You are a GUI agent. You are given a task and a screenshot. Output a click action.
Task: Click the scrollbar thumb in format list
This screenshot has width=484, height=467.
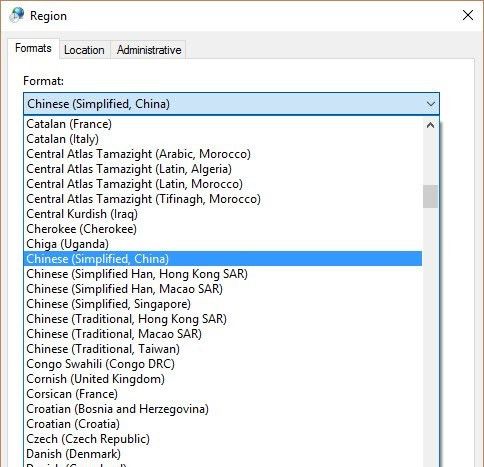tap(430, 196)
